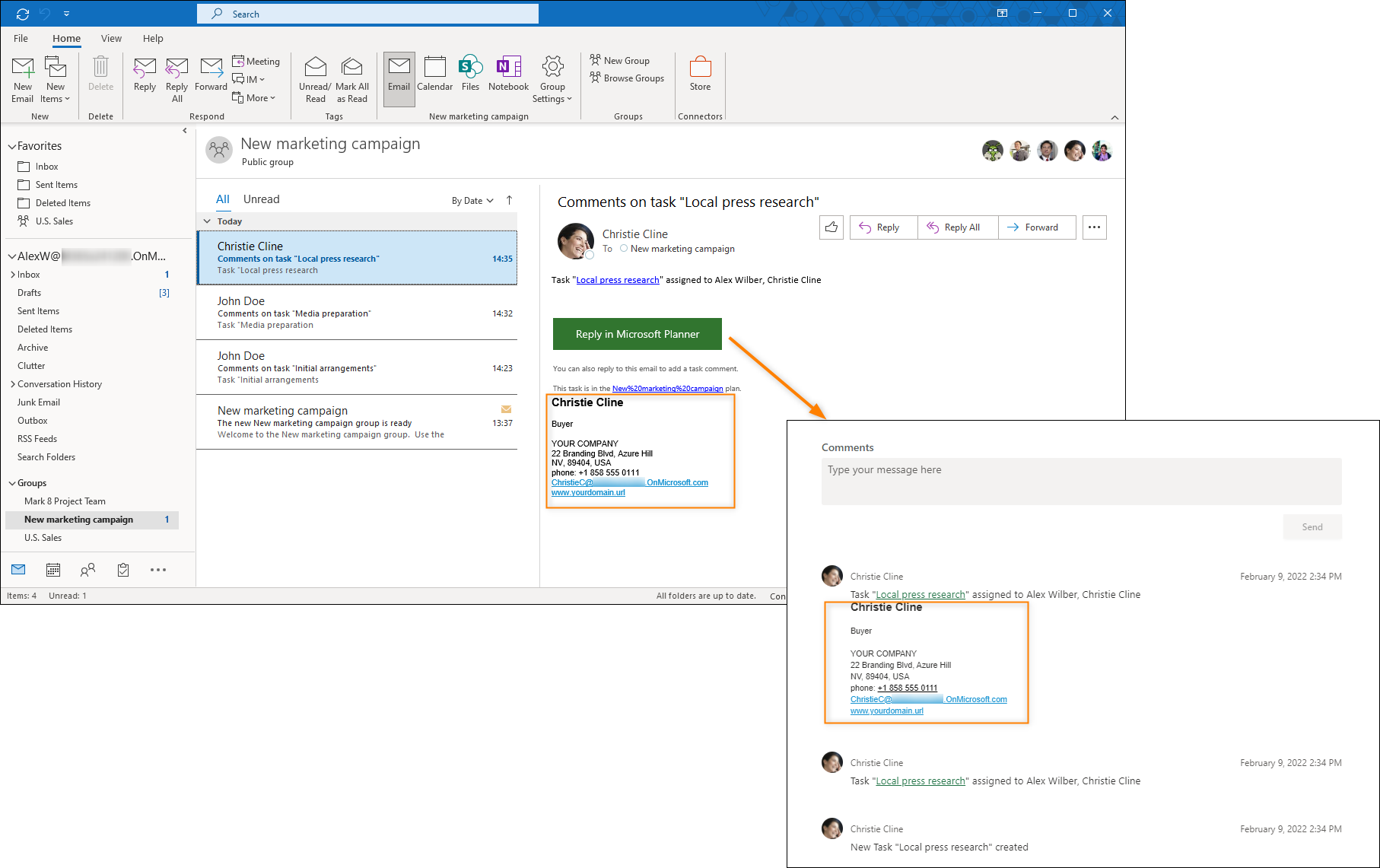The width and height of the screenshot is (1380, 868).
Task: Click the sync refresh icon in title bar
Action: point(22,14)
